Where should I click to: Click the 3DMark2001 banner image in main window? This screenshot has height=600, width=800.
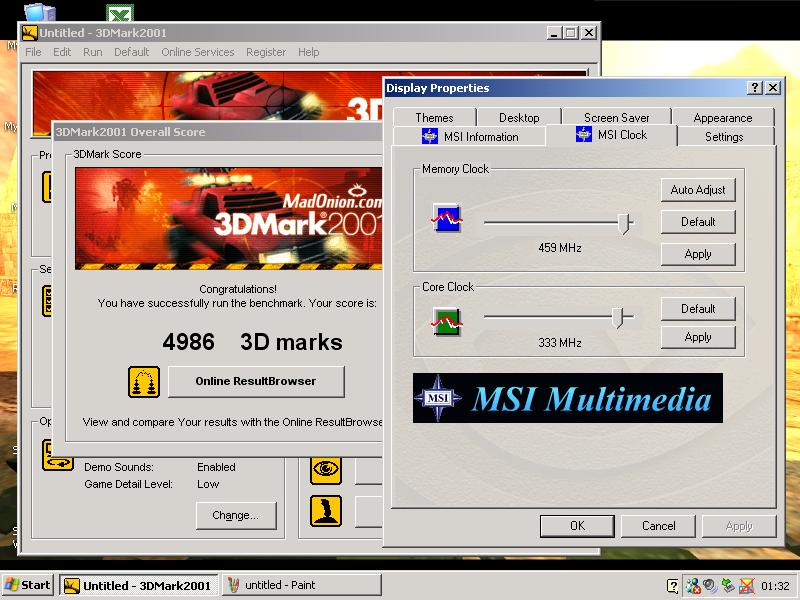tap(207, 96)
